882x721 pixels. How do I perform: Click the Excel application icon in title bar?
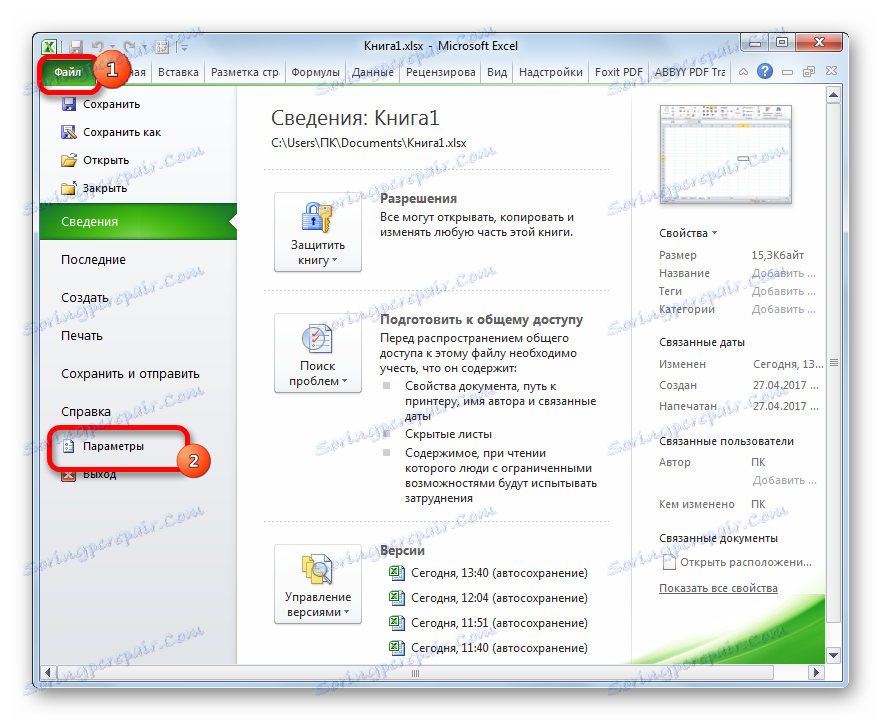(50, 47)
